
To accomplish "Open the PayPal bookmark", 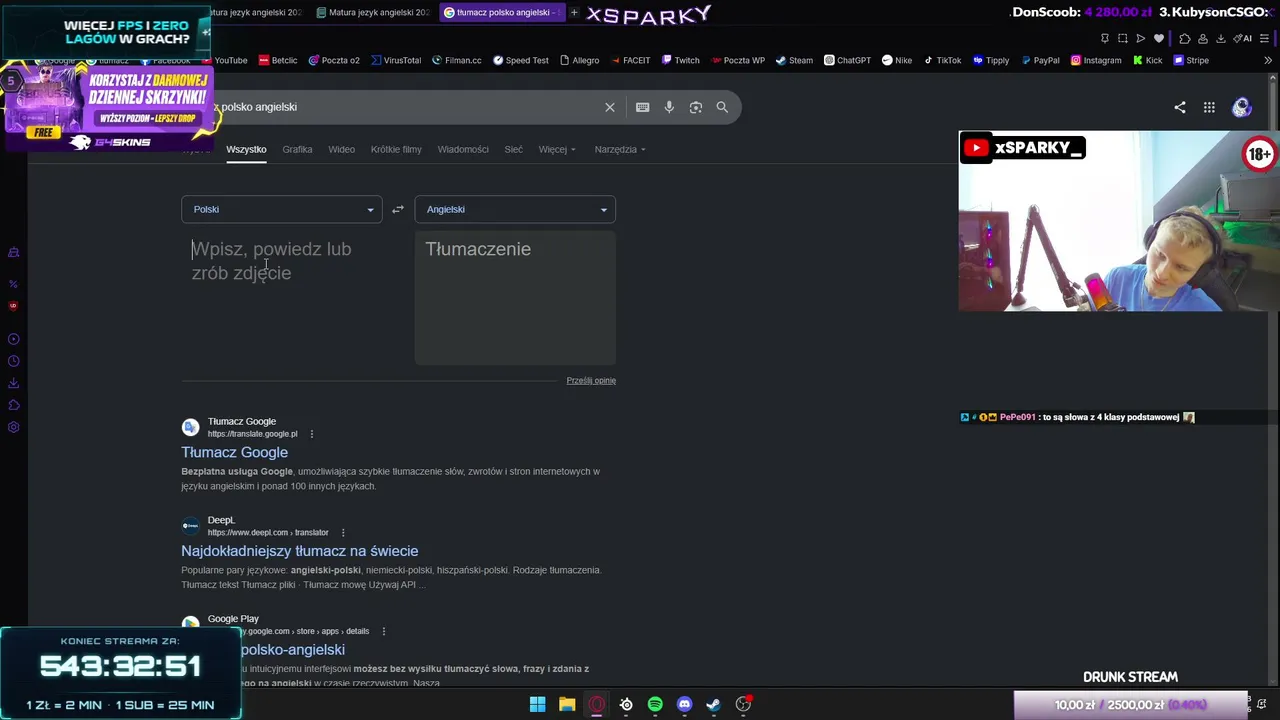I will click(1040, 60).
